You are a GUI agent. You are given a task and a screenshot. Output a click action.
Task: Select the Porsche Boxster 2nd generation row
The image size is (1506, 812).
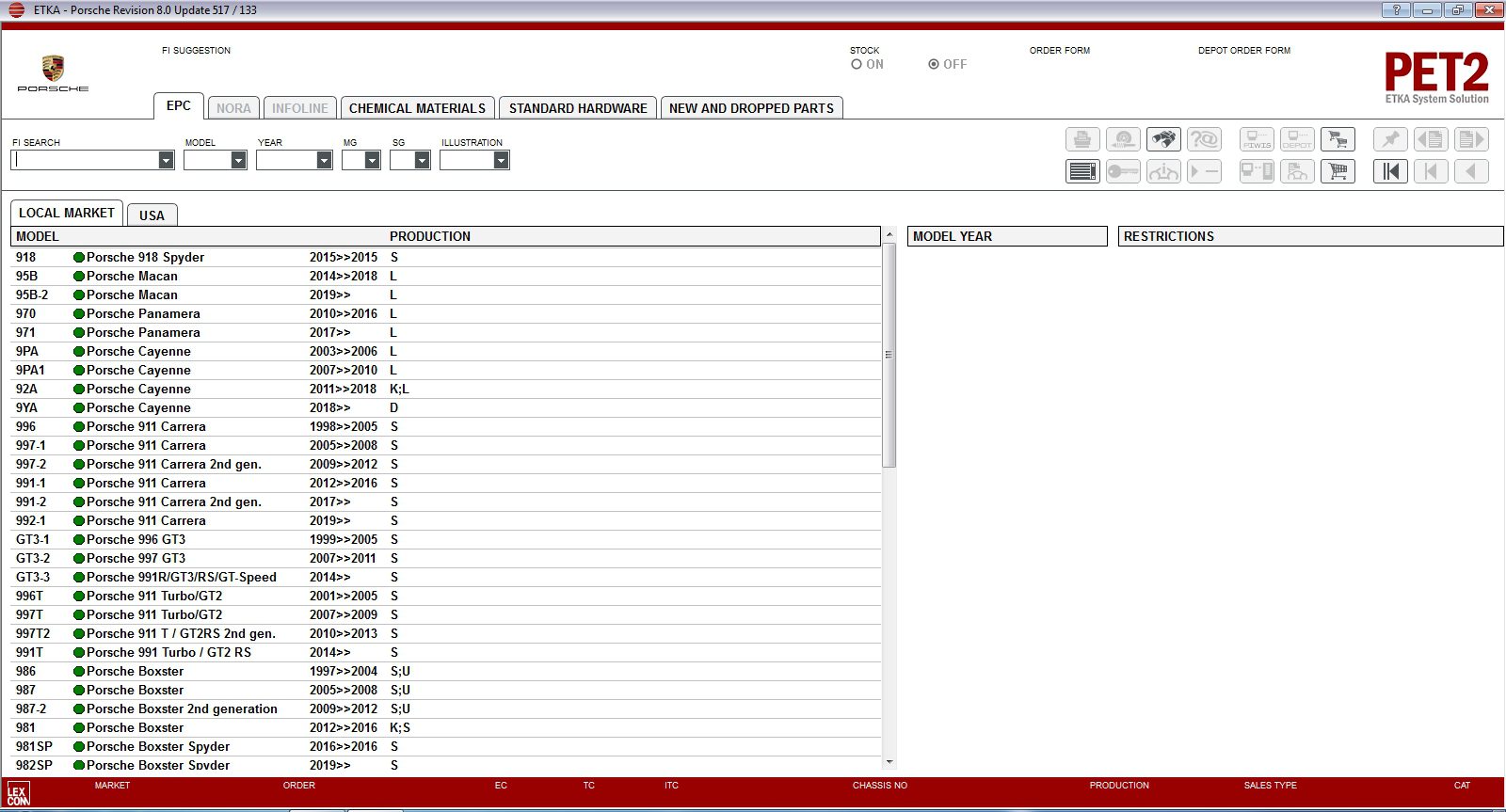click(x=446, y=709)
